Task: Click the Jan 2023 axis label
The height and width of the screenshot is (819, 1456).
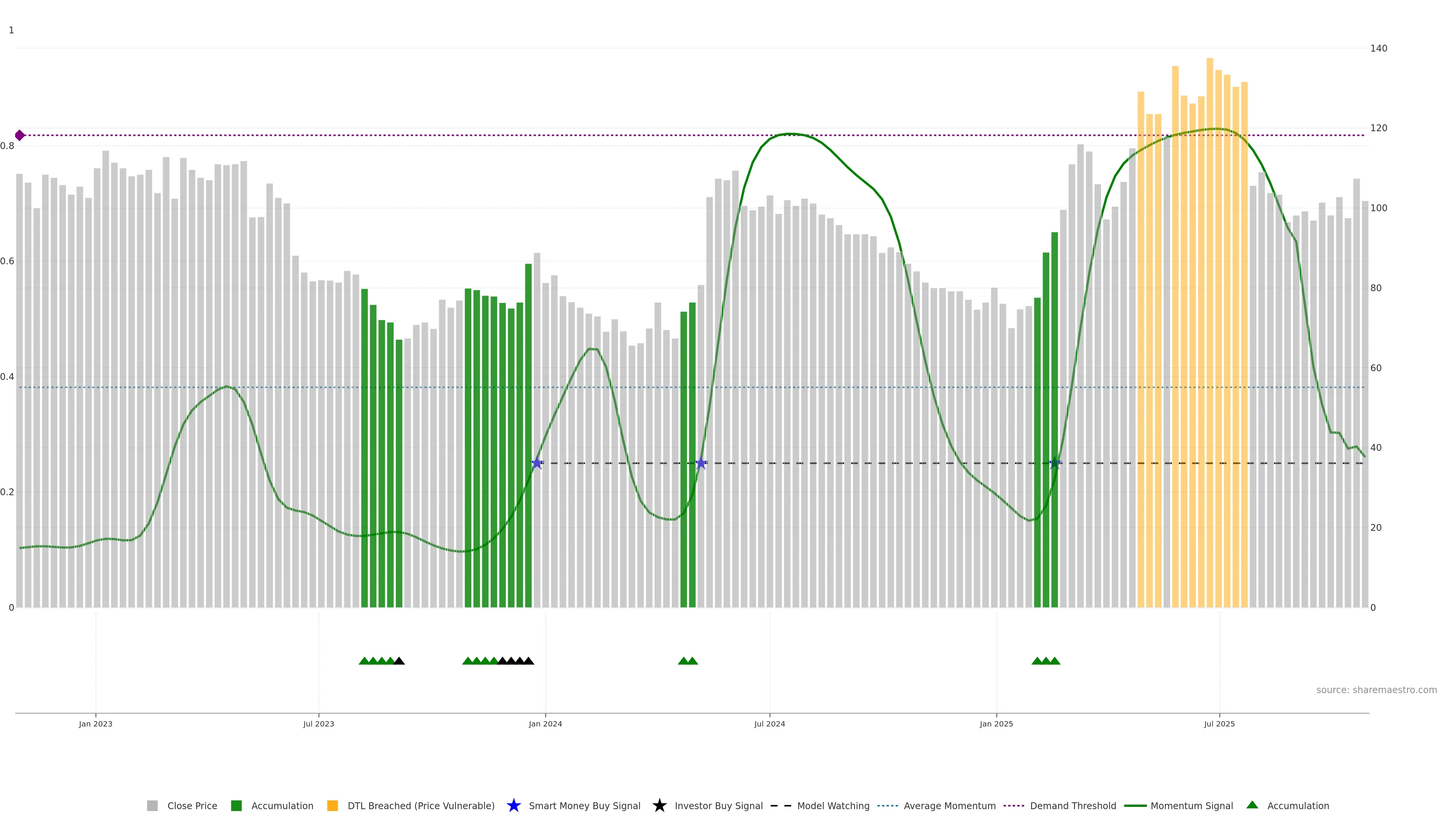Action: pos(96,724)
